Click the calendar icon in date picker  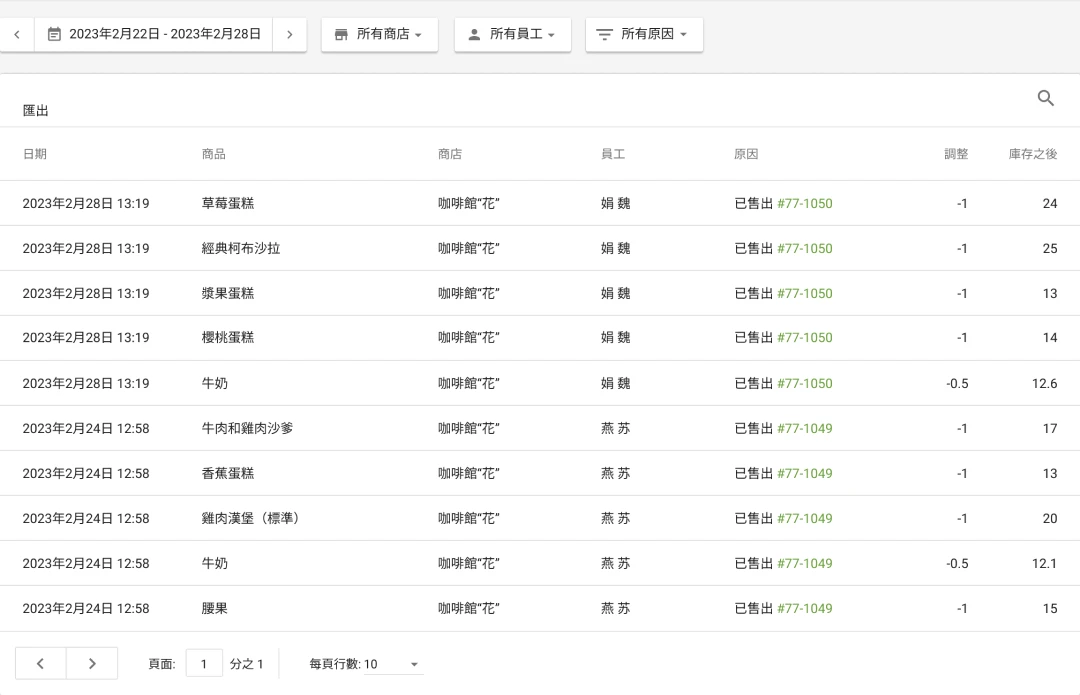54,34
